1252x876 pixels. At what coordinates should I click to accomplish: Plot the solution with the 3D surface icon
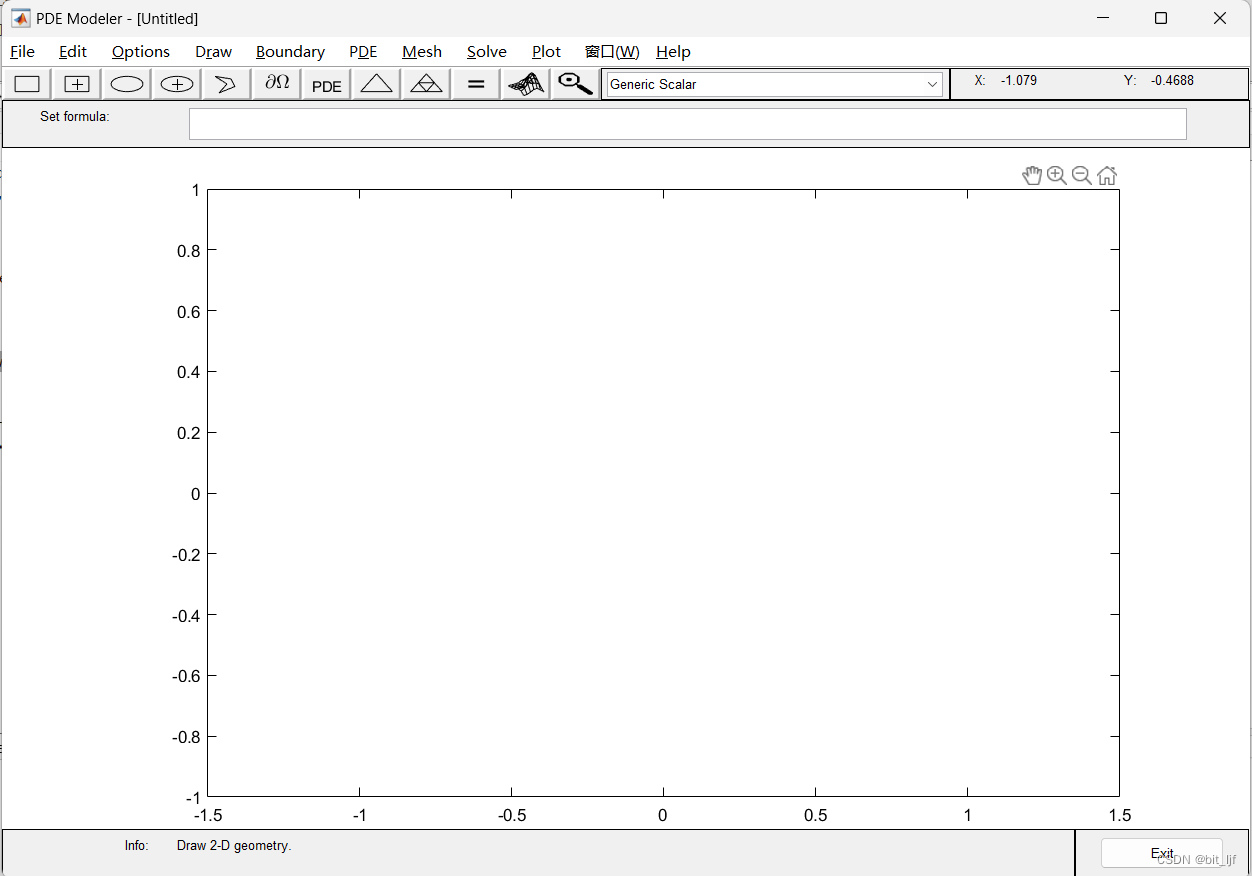(x=525, y=84)
